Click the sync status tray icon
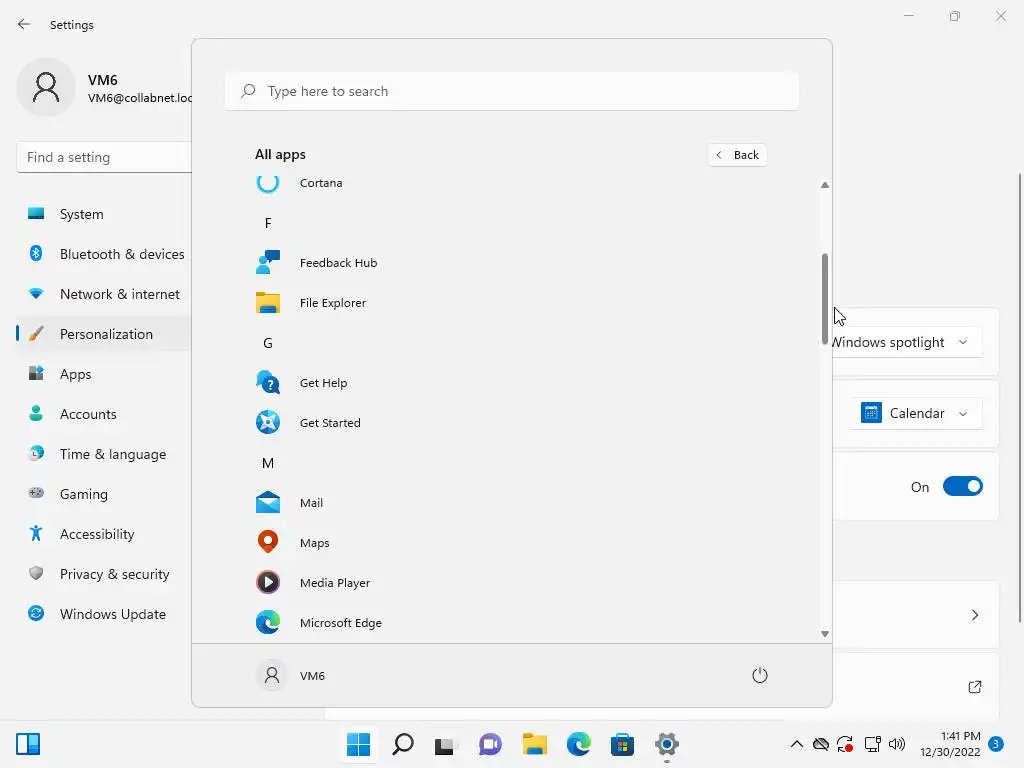Viewport: 1024px width, 768px height. (x=845, y=744)
